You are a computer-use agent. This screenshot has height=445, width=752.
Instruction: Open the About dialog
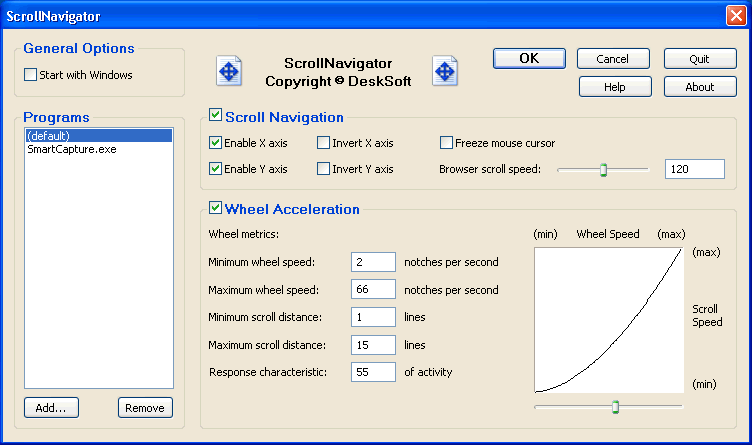(700, 87)
